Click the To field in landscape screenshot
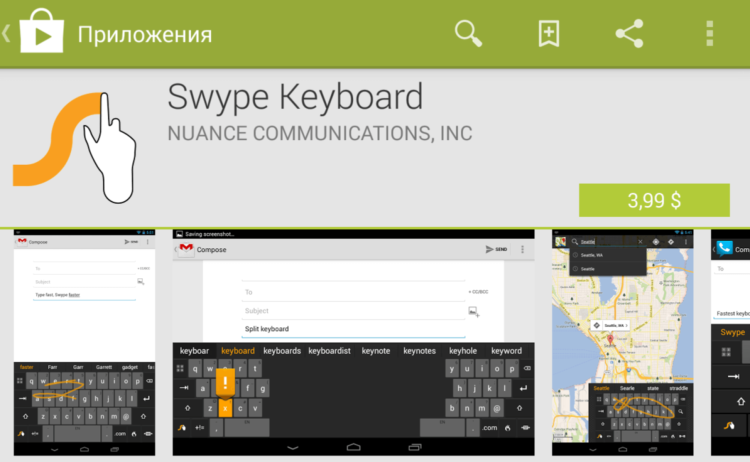The image size is (750, 462). (x=353, y=292)
